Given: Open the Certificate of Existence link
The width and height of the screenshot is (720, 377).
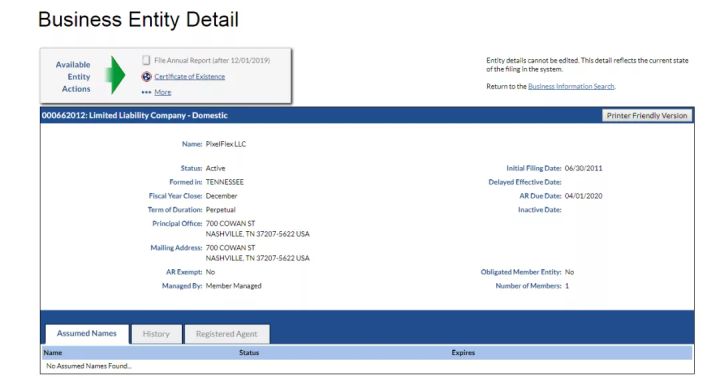Looking at the screenshot, I should [190, 77].
